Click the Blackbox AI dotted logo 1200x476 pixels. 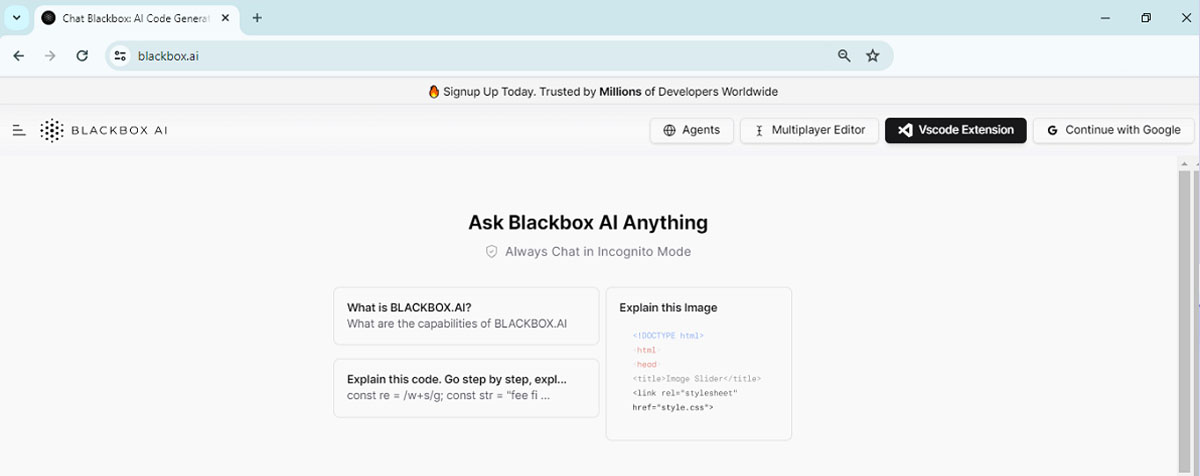51,130
